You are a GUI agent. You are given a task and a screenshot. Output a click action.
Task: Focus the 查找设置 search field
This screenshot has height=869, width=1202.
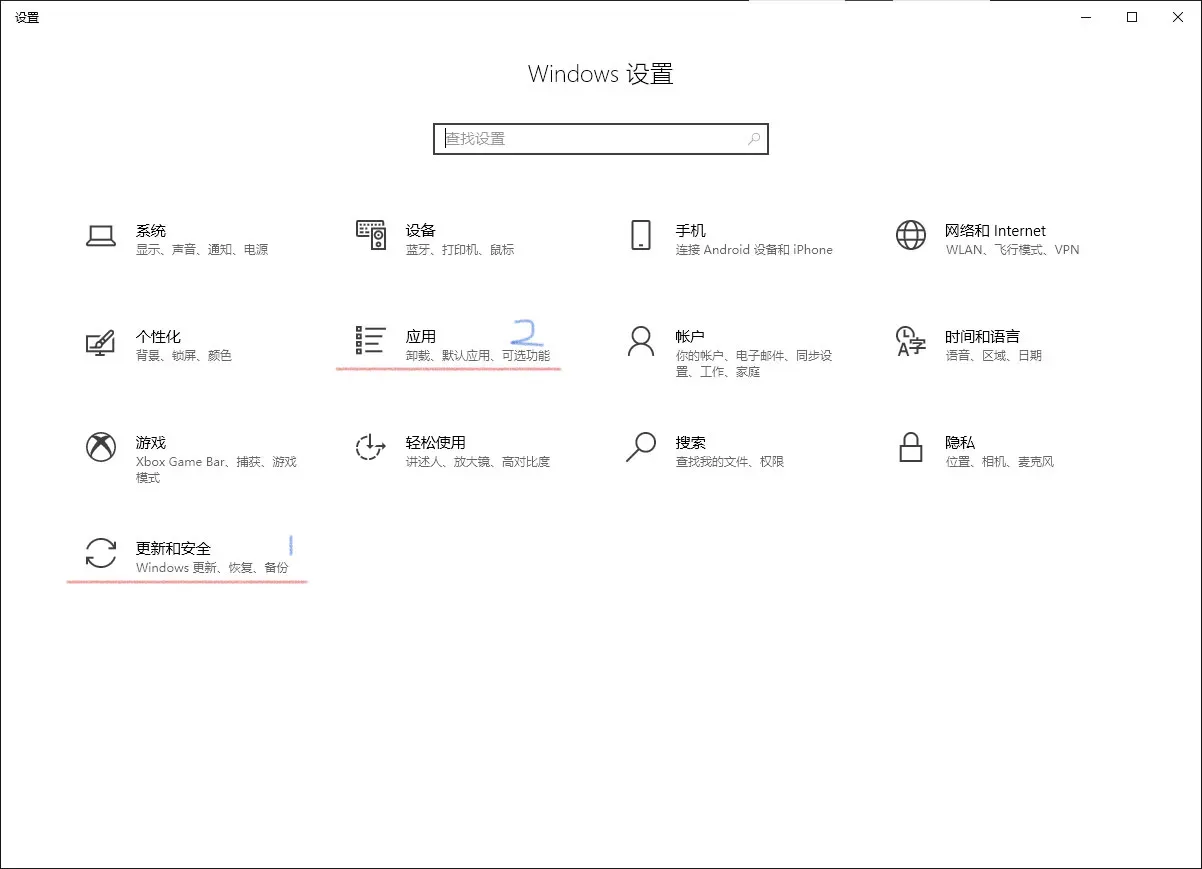pyautogui.click(x=601, y=139)
